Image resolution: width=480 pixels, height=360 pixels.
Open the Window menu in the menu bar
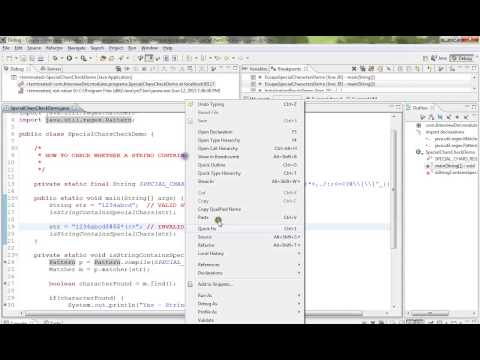click(149, 48)
